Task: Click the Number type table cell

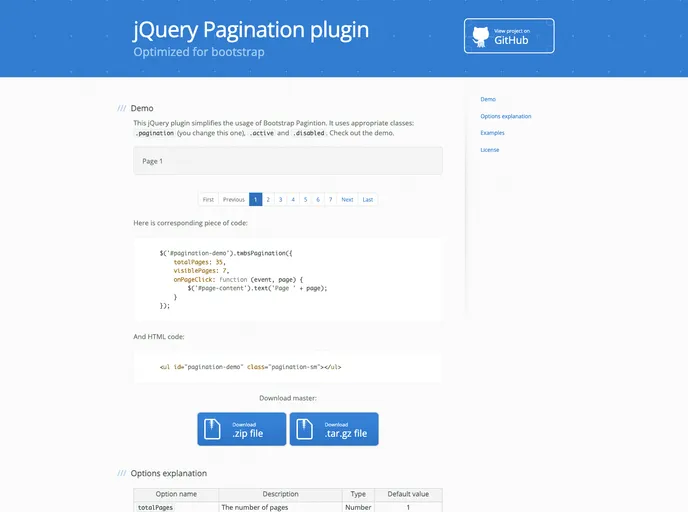Action: click(358, 507)
